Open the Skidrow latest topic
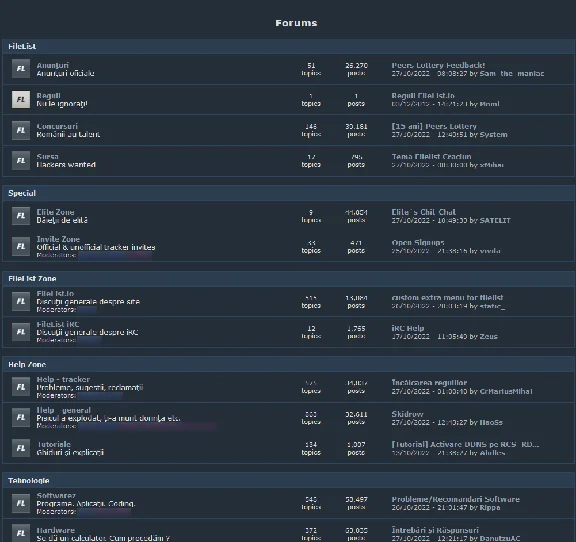576x542 pixels. tap(407, 414)
